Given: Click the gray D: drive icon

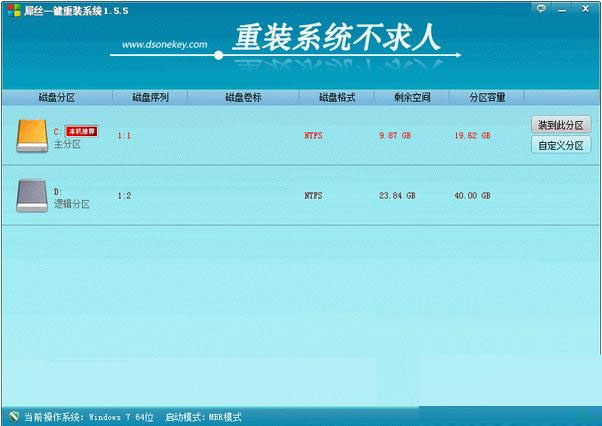Looking at the screenshot, I should point(32,195).
